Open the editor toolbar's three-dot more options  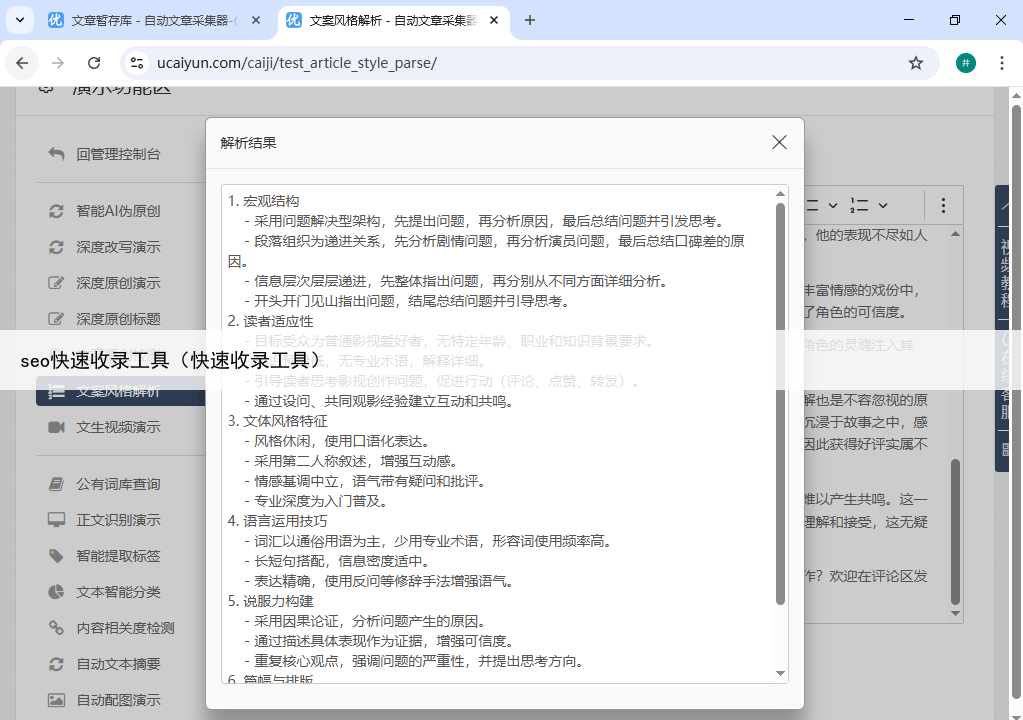pyautogui.click(x=942, y=205)
